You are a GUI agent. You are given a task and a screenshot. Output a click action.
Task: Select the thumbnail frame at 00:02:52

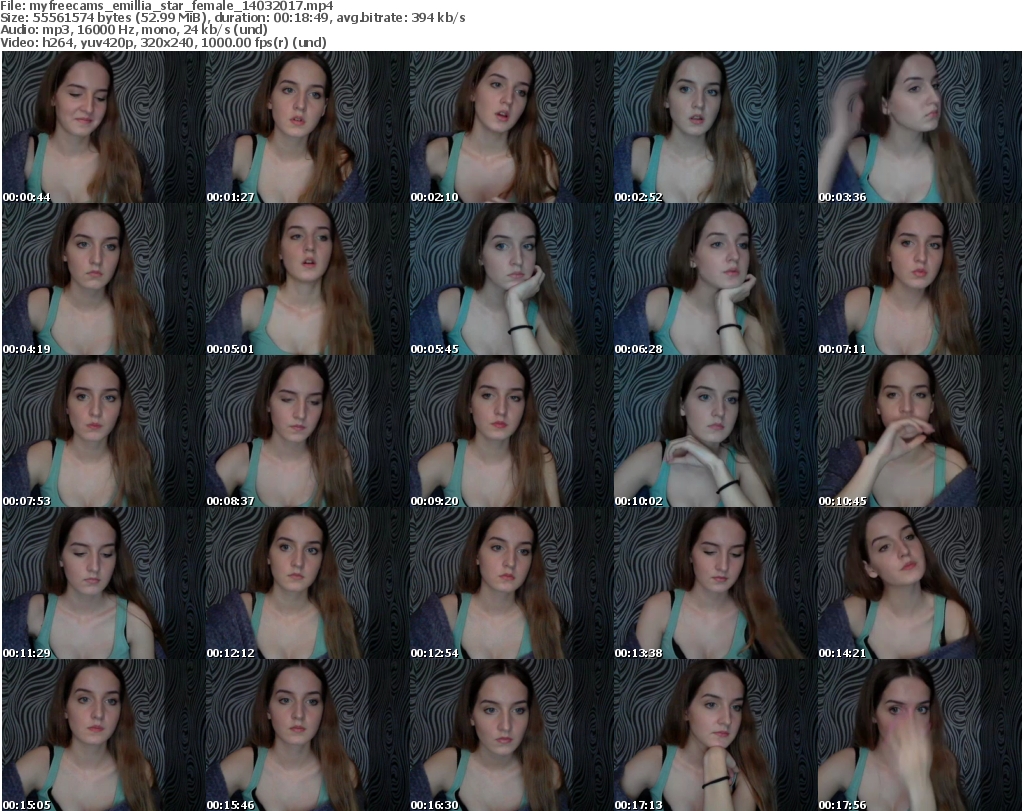click(x=716, y=127)
